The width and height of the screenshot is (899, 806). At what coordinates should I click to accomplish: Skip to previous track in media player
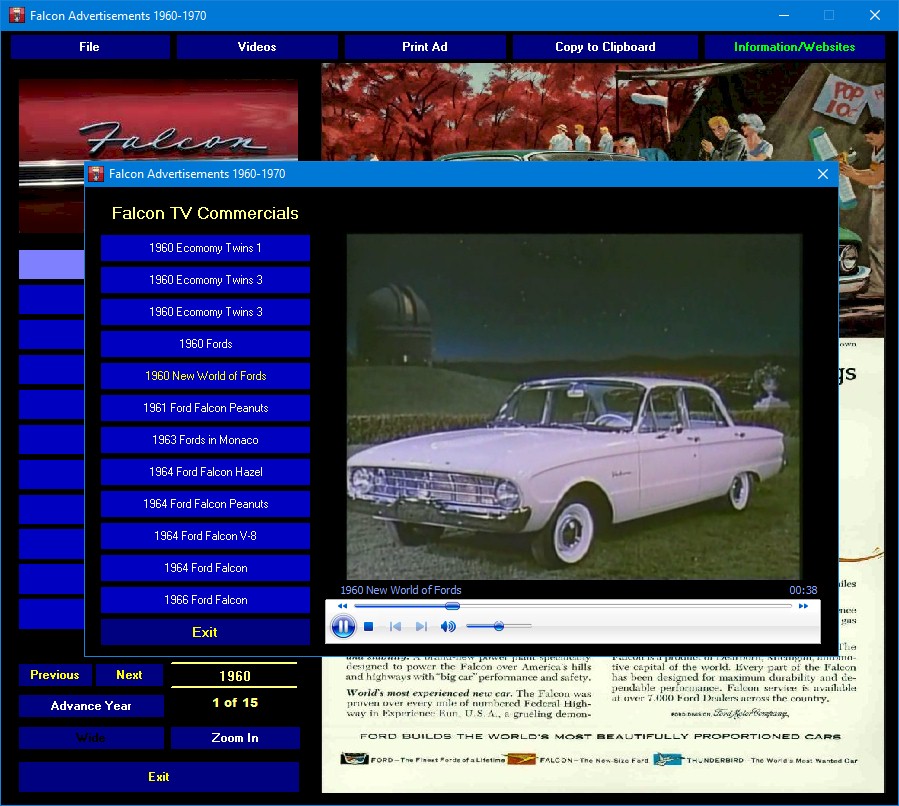click(x=395, y=627)
